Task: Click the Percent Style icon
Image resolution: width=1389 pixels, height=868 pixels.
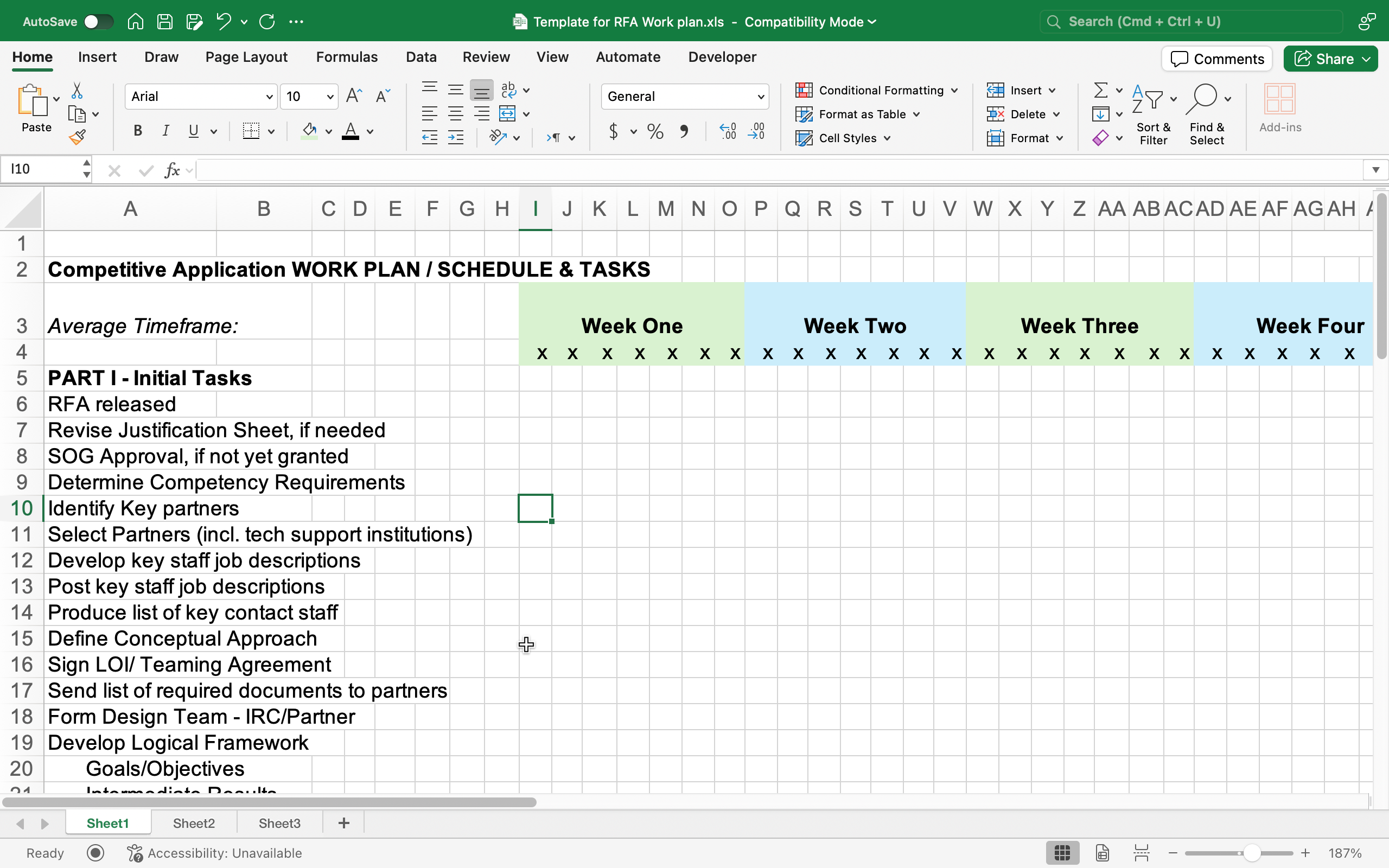Action: [x=655, y=131]
